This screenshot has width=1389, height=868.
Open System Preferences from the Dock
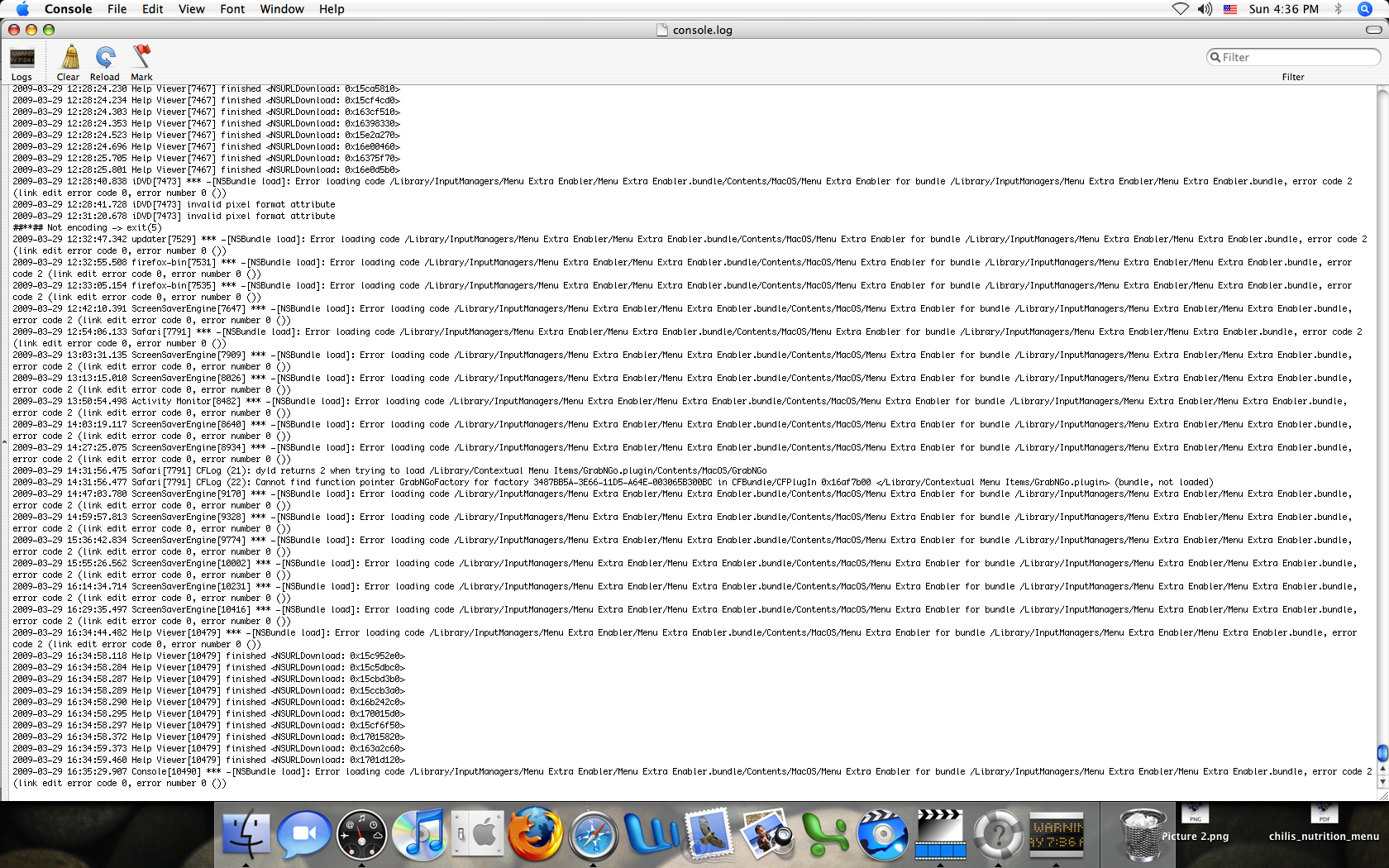[478, 833]
